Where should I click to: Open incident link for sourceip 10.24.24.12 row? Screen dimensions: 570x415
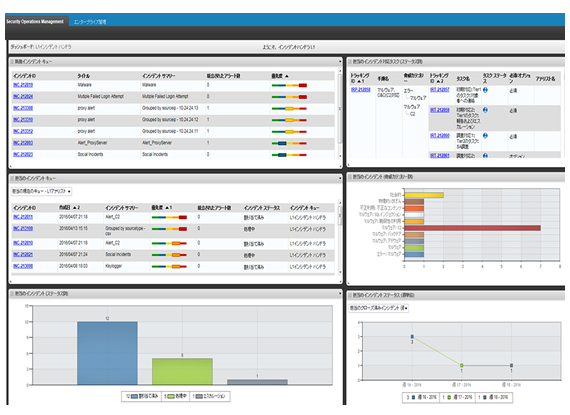pyautogui.click(x=23, y=120)
